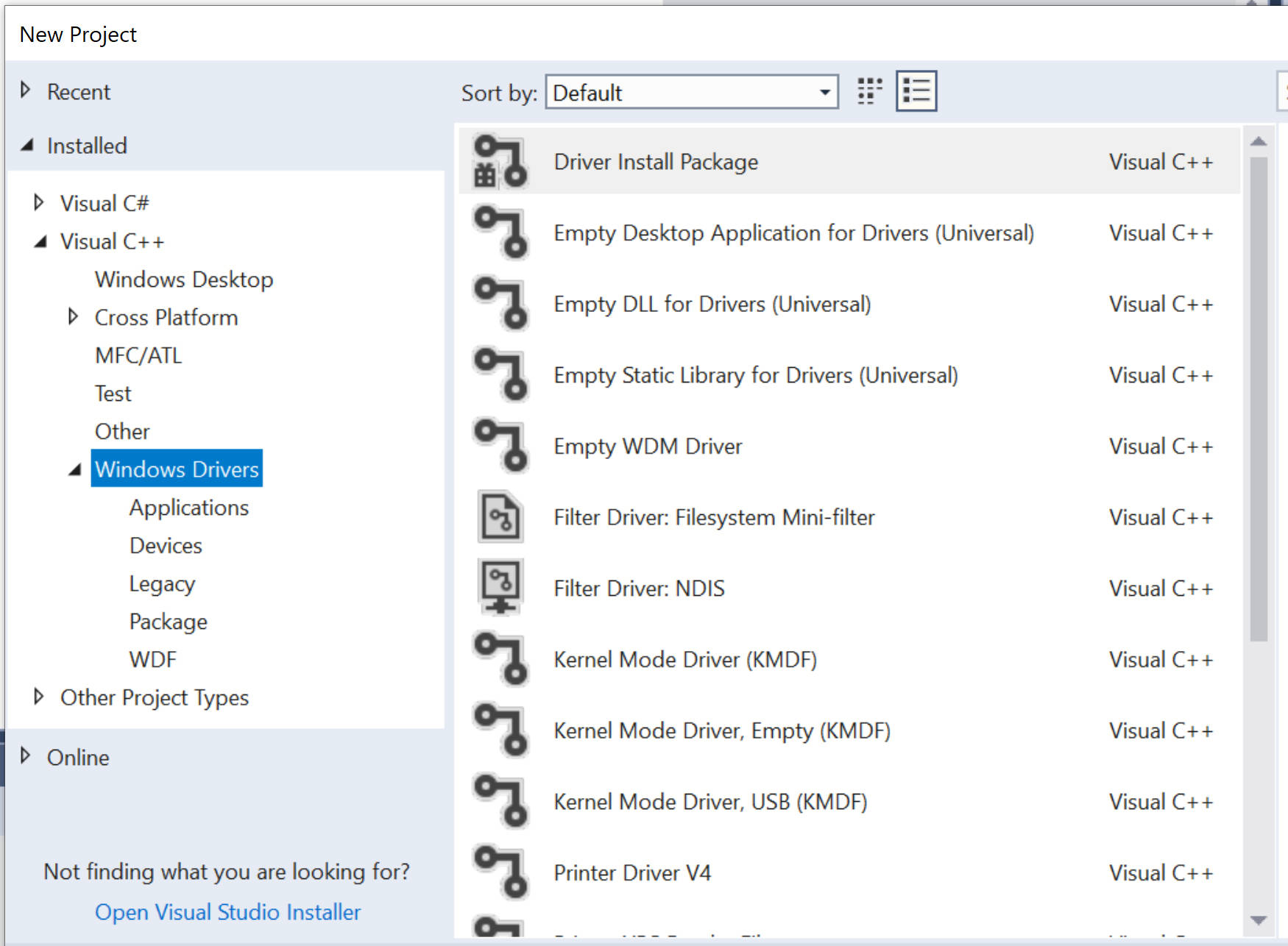
Task: Click the template list scrollbar thumb
Action: (1259, 399)
